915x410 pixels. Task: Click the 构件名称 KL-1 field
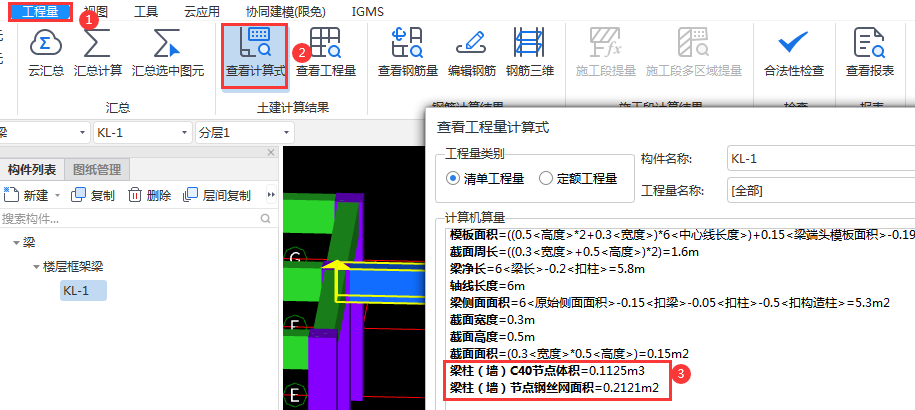pos(821,159)
